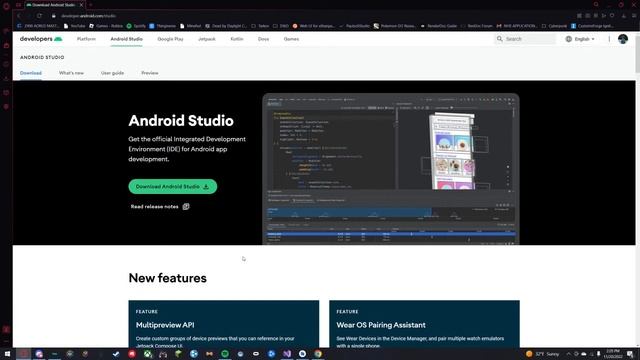Viewport: 640px width, 360px height.
Task: Click Download Android Studio button
Action: [x=173, y=187]
